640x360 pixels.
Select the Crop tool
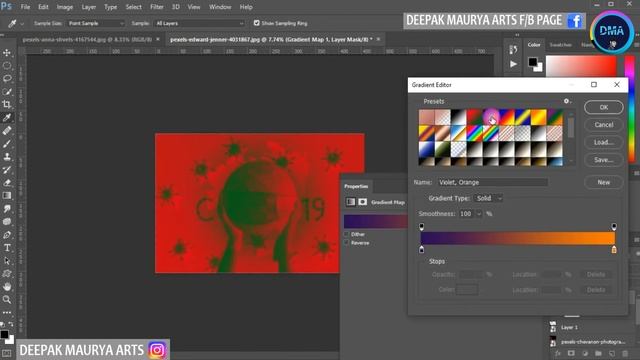[7, 104]
